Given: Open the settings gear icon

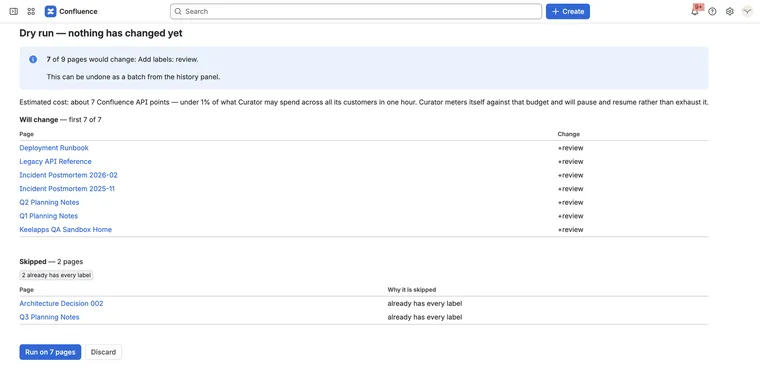Looking at the screenshot, I should point(729,11).
